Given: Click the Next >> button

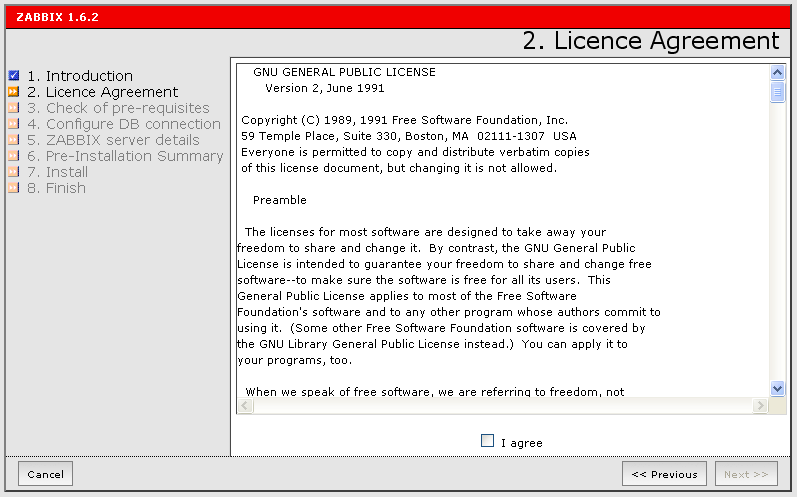Looking at the screenshot, I should pos(746,474).
